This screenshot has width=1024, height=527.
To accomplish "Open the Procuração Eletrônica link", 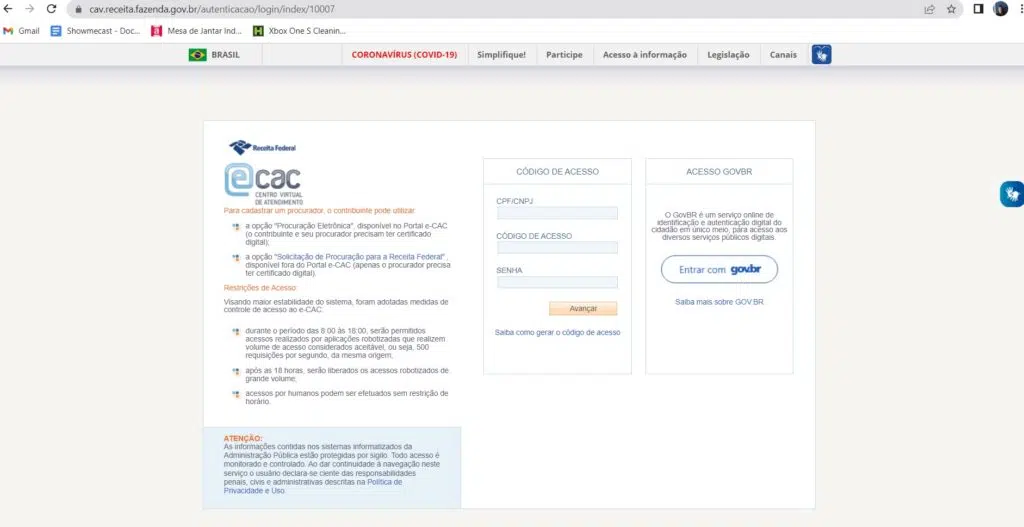I will coord(314,226).
